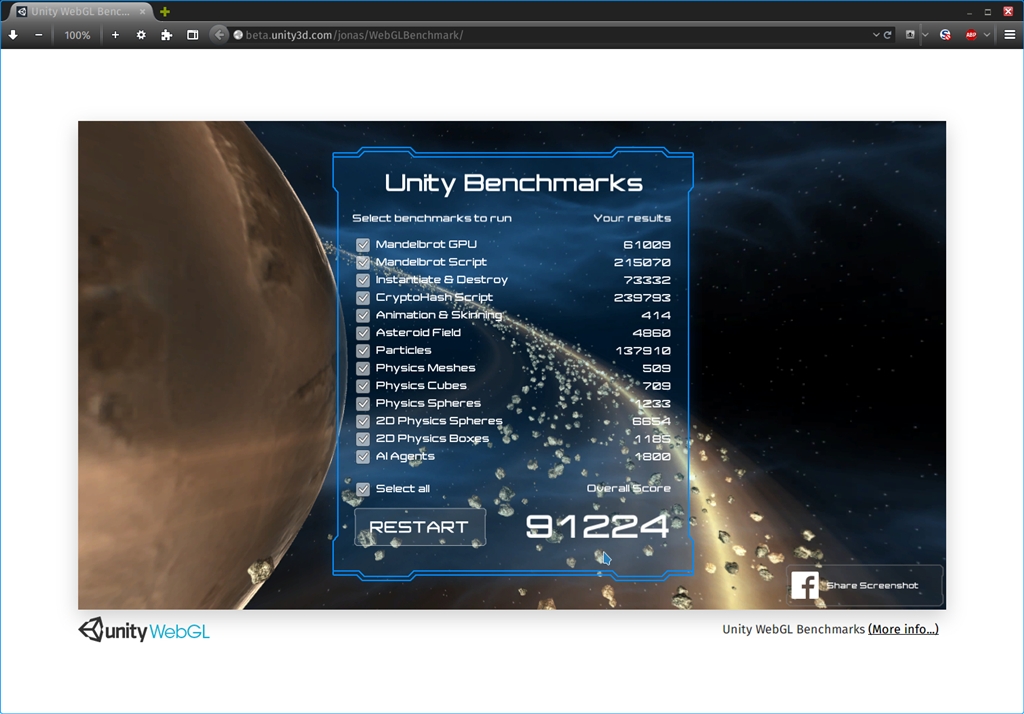Open the add-ons puzzle piece icon

pyautogui.click(x=167, y=35)
